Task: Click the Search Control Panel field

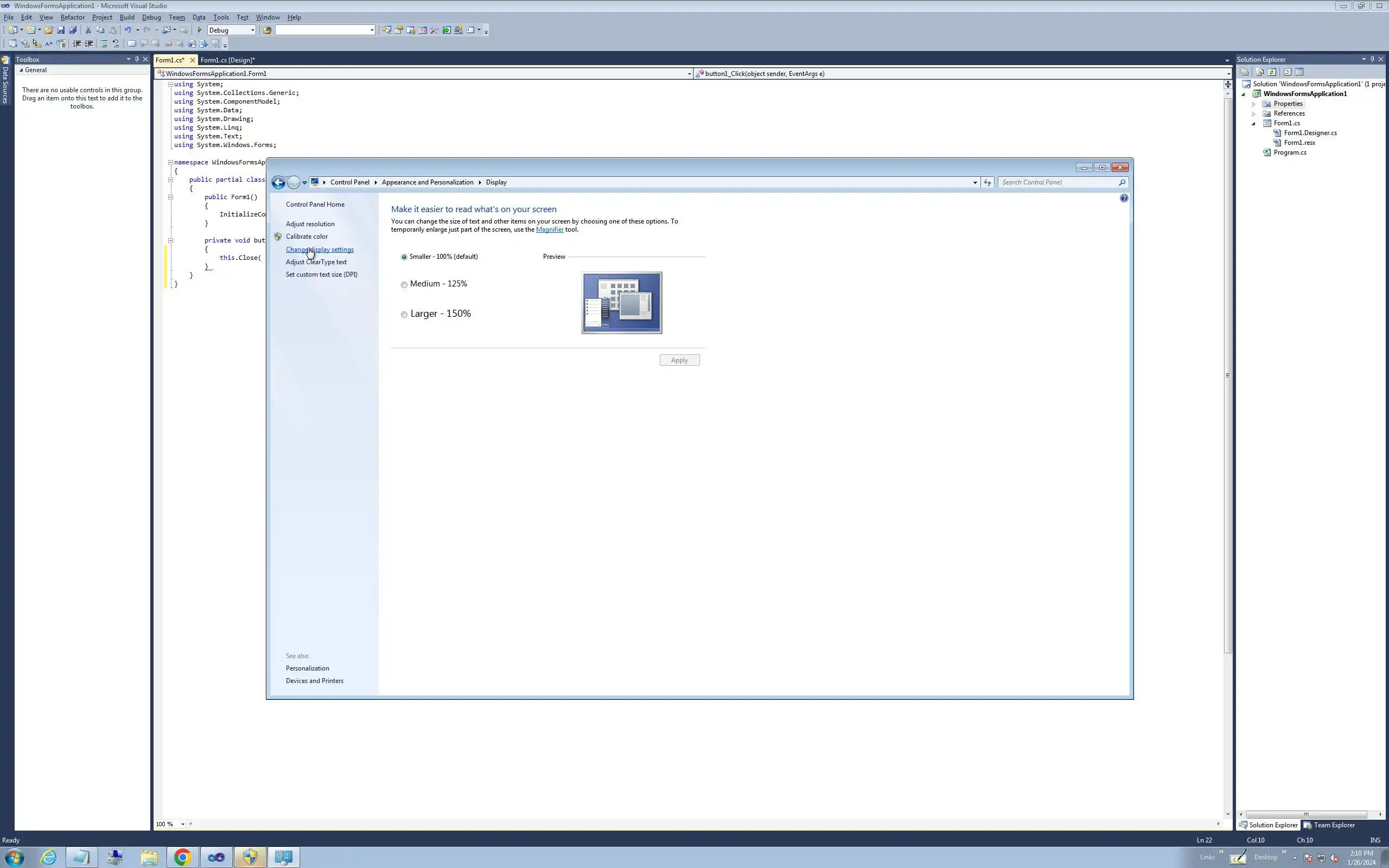Action: pos(1058,182)
